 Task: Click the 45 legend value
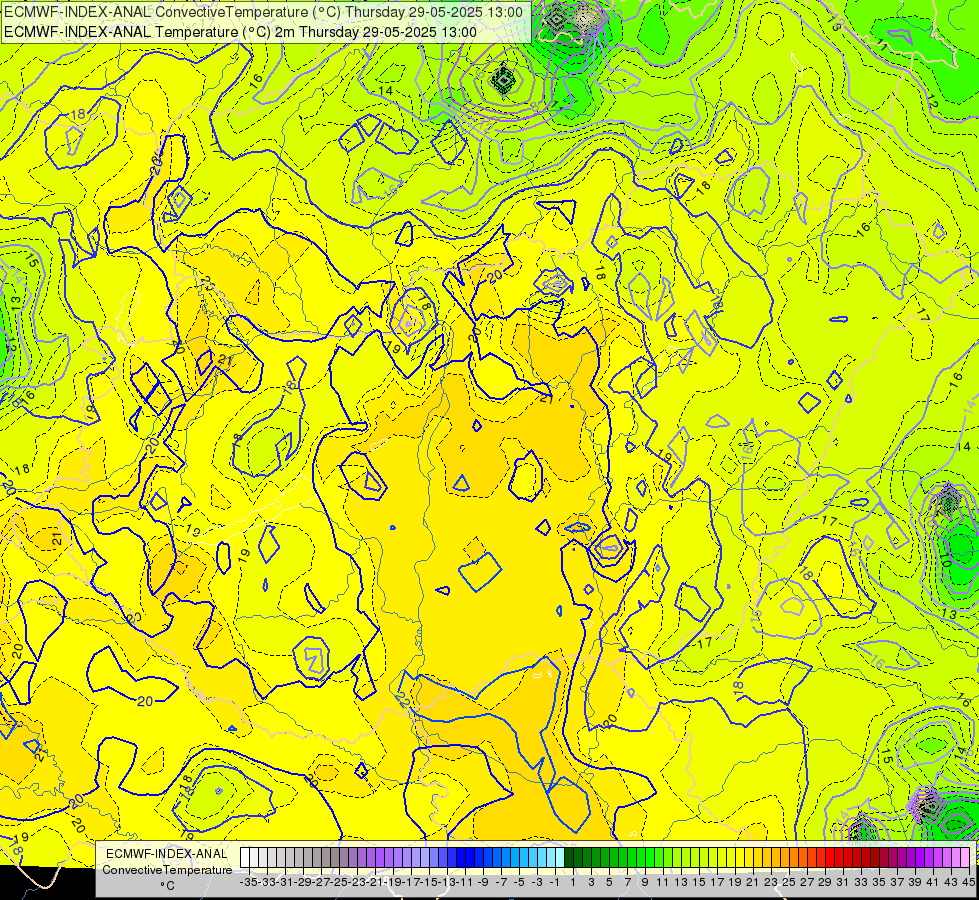point(968,882)
